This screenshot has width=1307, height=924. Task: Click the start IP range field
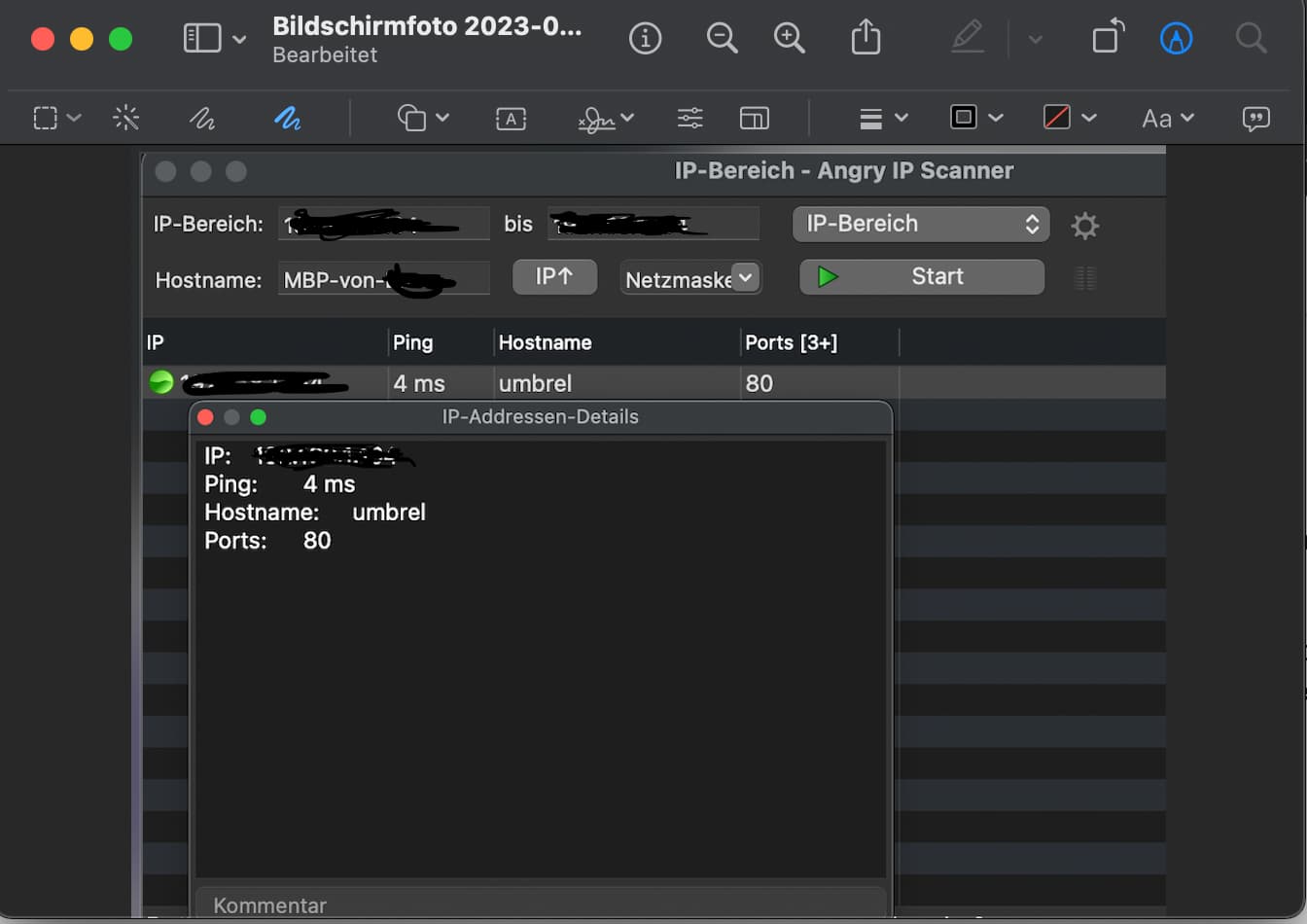384,224
